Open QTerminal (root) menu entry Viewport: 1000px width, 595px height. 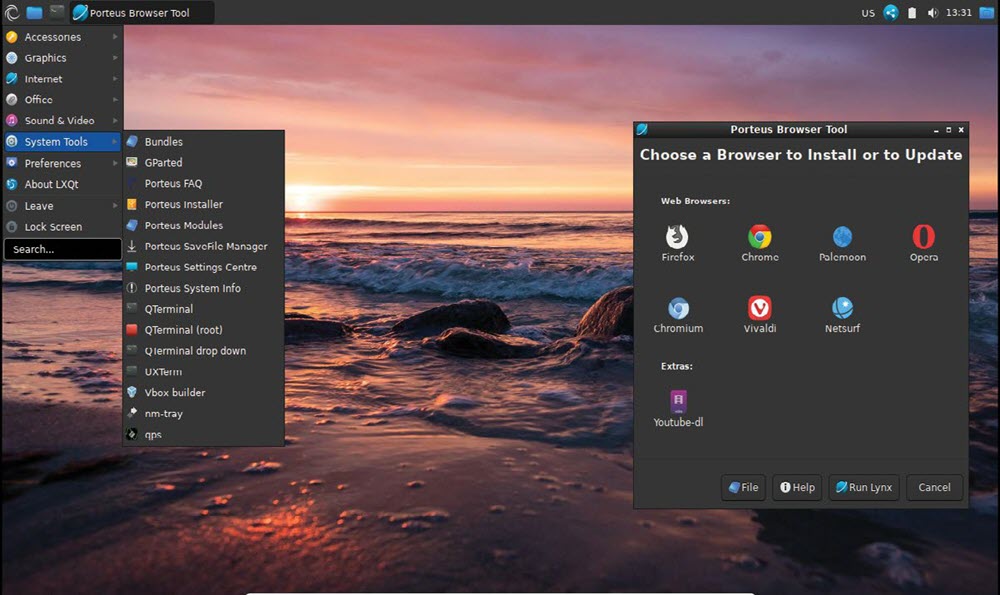[x=183, y=330]
